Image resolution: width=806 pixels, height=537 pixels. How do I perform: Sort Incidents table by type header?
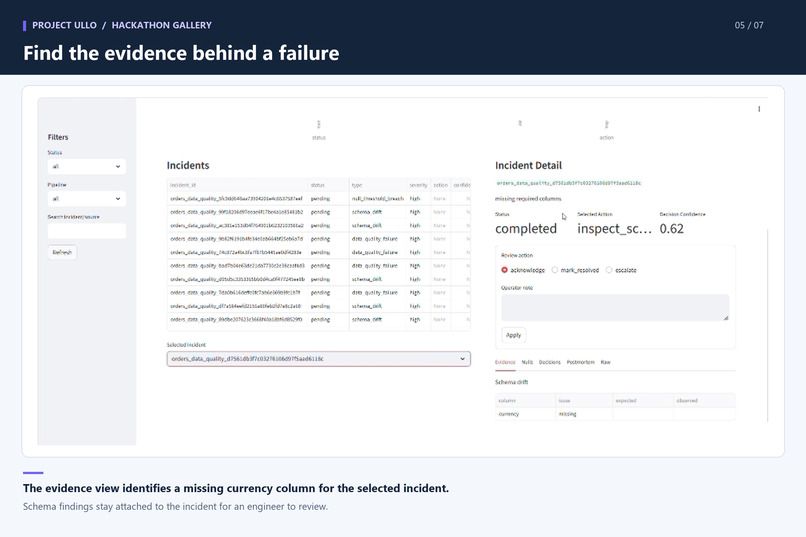(x=377, y=185)
